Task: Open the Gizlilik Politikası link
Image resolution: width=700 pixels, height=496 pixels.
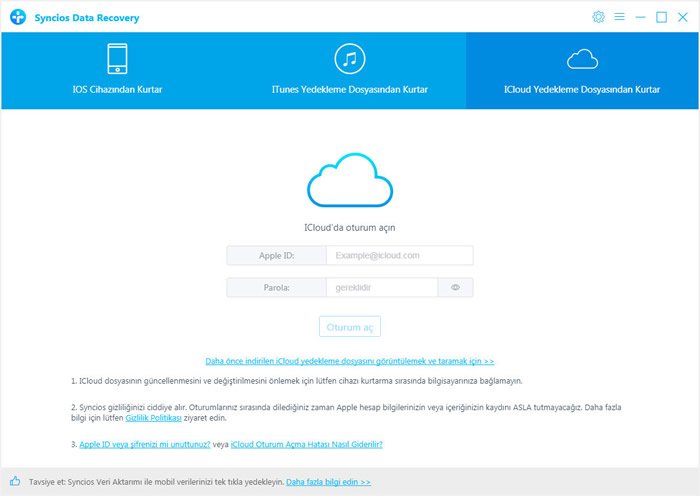Action: [153, 418]
